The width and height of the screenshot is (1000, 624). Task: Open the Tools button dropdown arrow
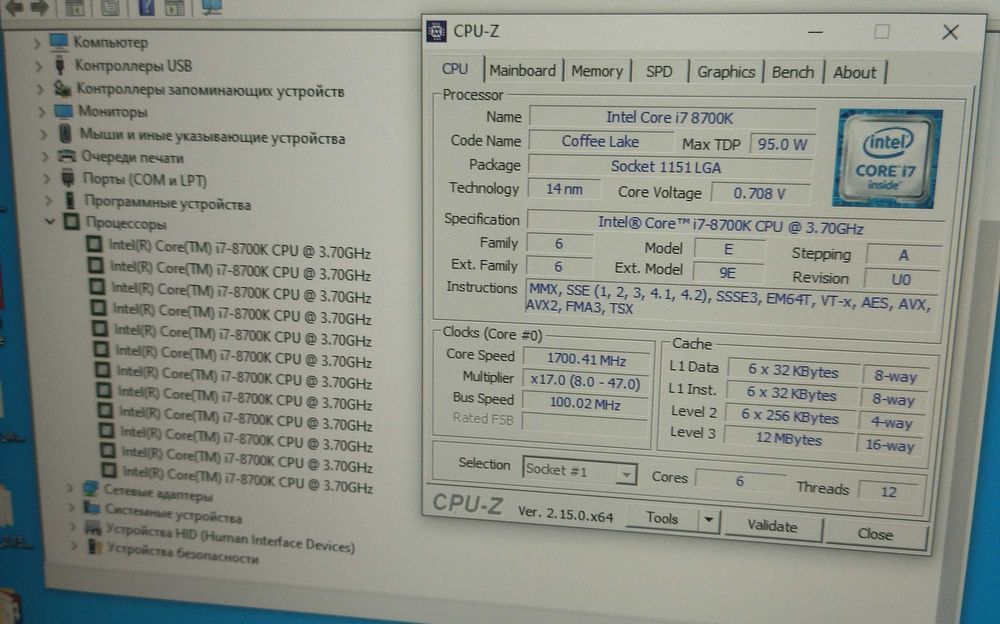tap(709, 520)
